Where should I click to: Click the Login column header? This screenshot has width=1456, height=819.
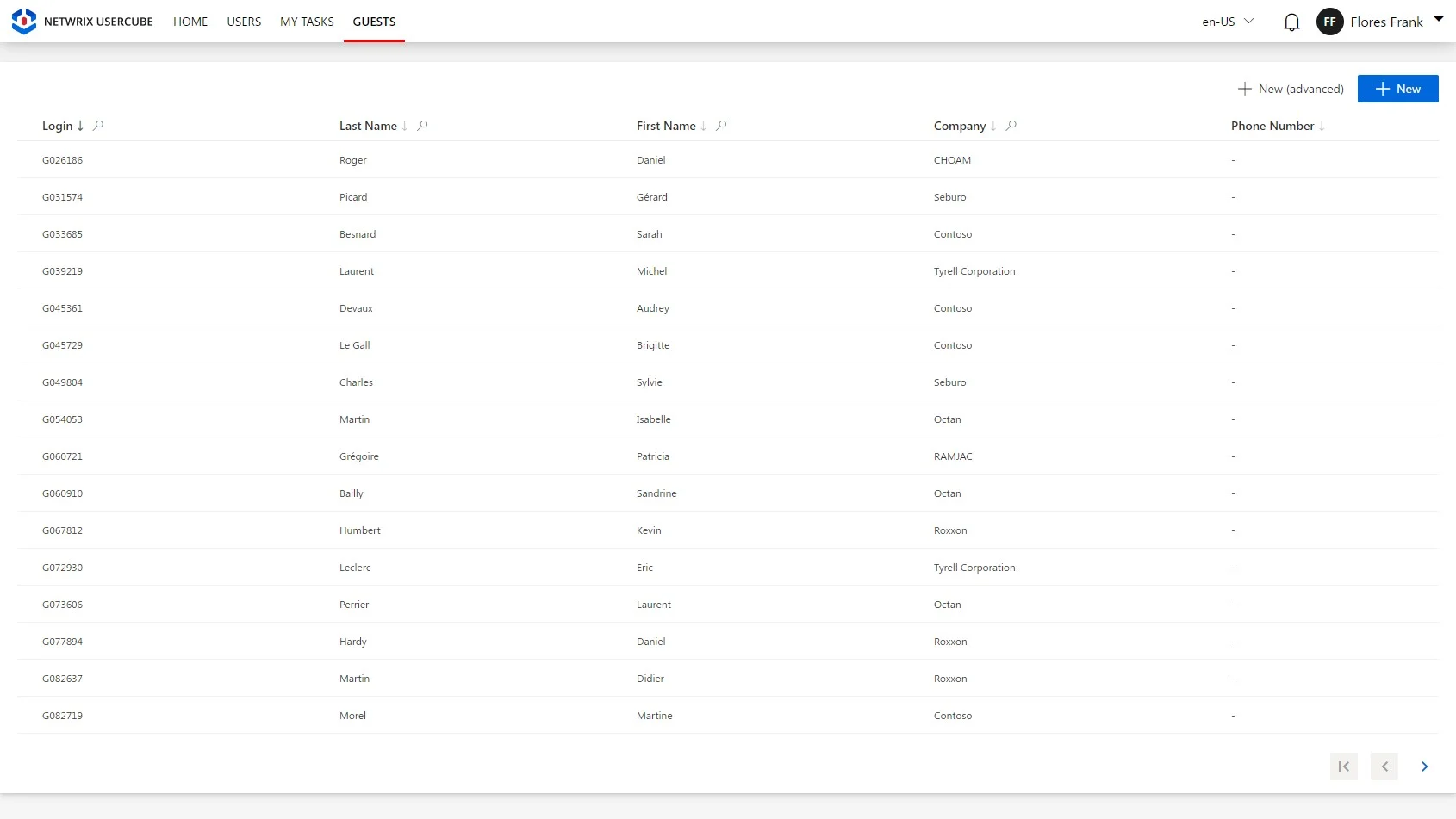pyautogui.click(x=58, y=126)
